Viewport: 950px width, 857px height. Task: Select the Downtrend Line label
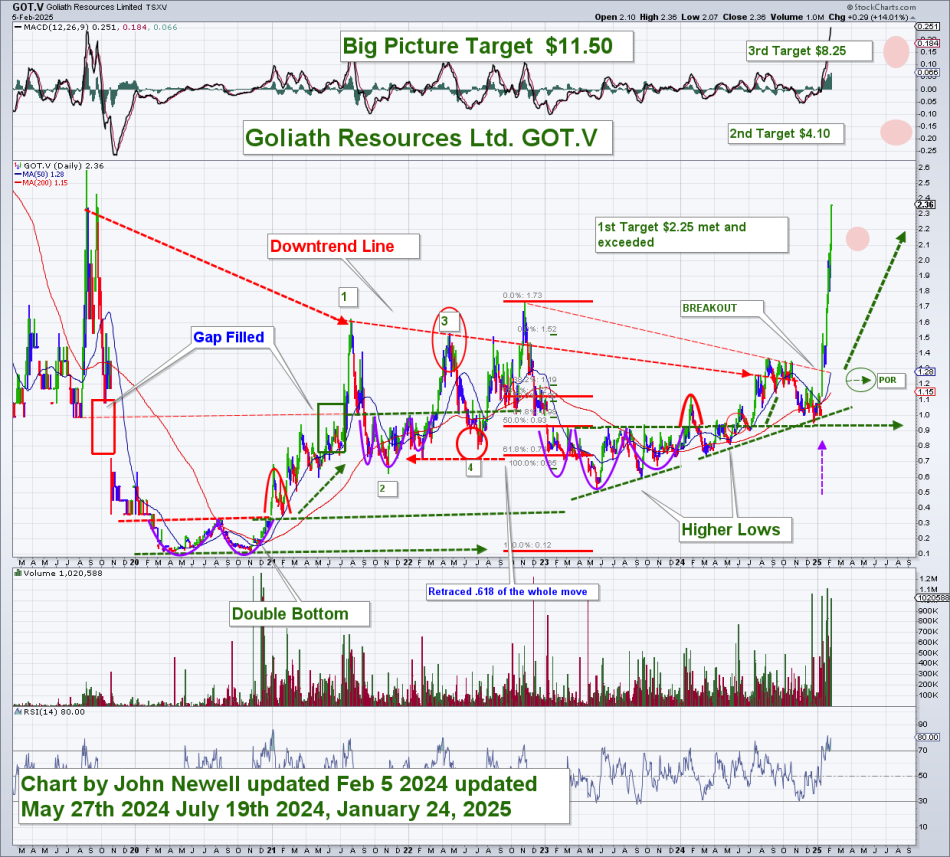(x=343, y=245)
